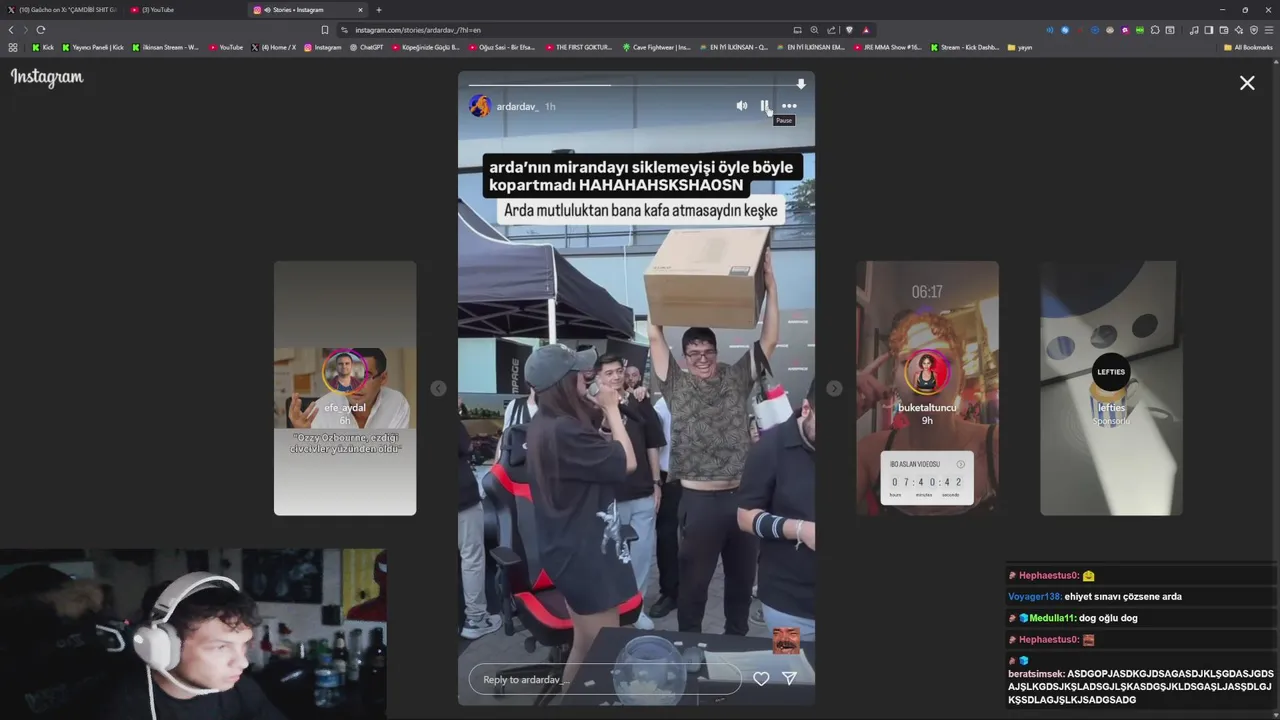Open the extensions puzzle icon
1280x720 pixels.
(1155, 30)
